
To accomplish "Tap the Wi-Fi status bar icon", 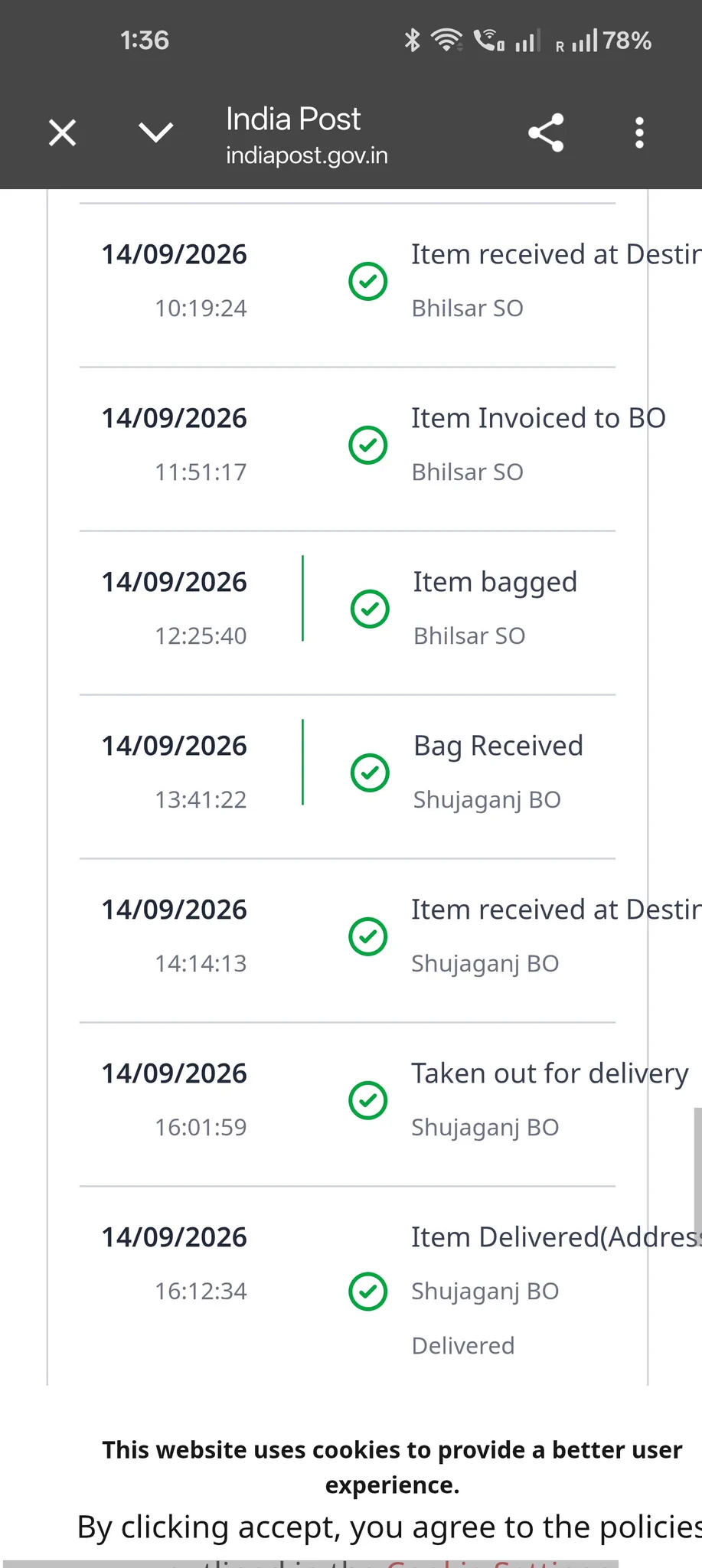I will pos(446,40).
